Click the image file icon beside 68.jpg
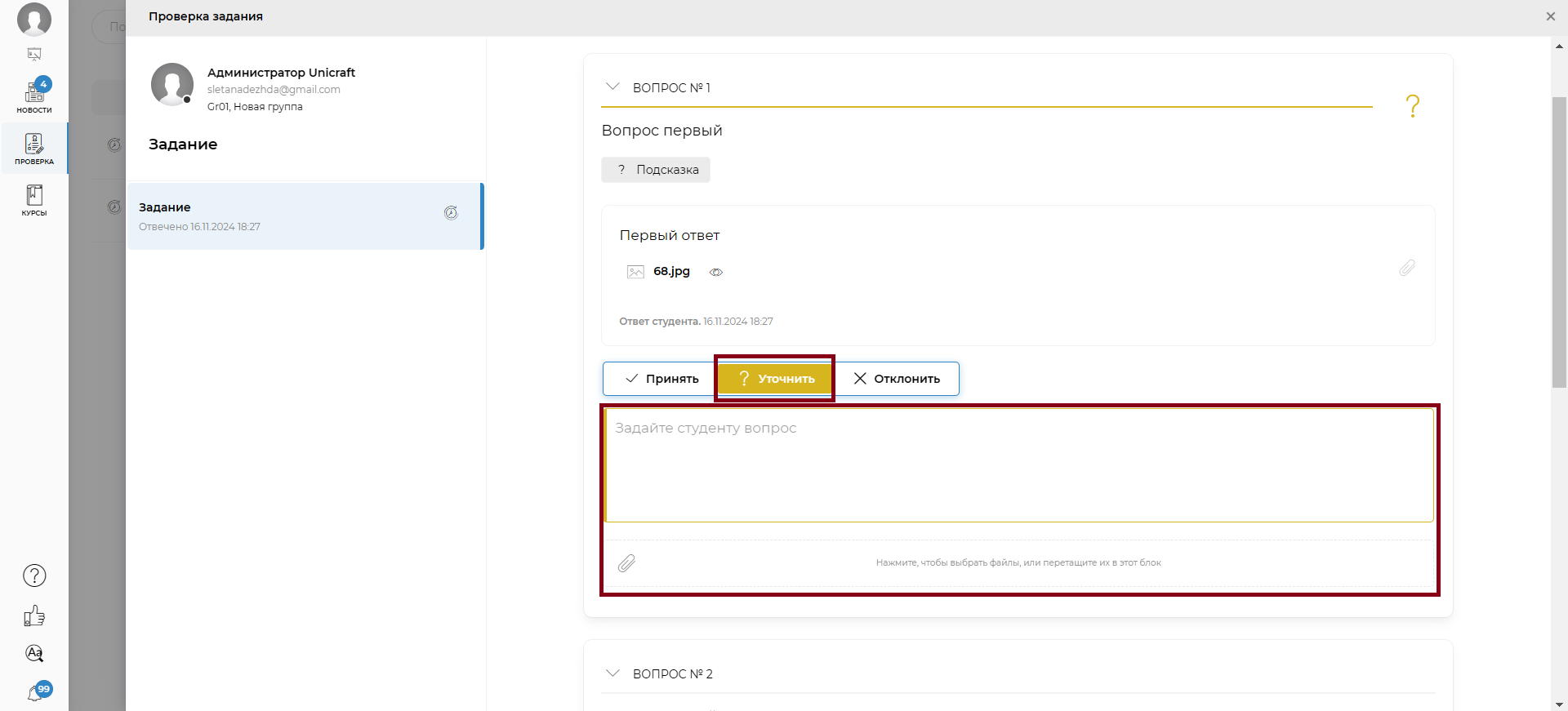 click(635, 272)
